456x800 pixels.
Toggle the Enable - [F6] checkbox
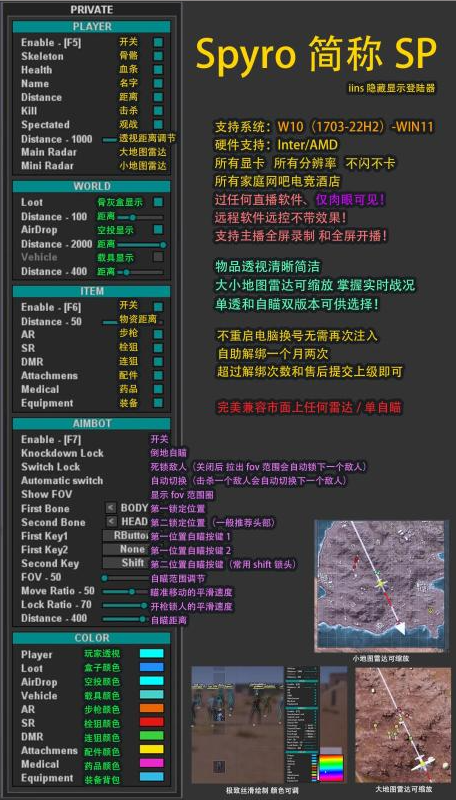(158, 307)
